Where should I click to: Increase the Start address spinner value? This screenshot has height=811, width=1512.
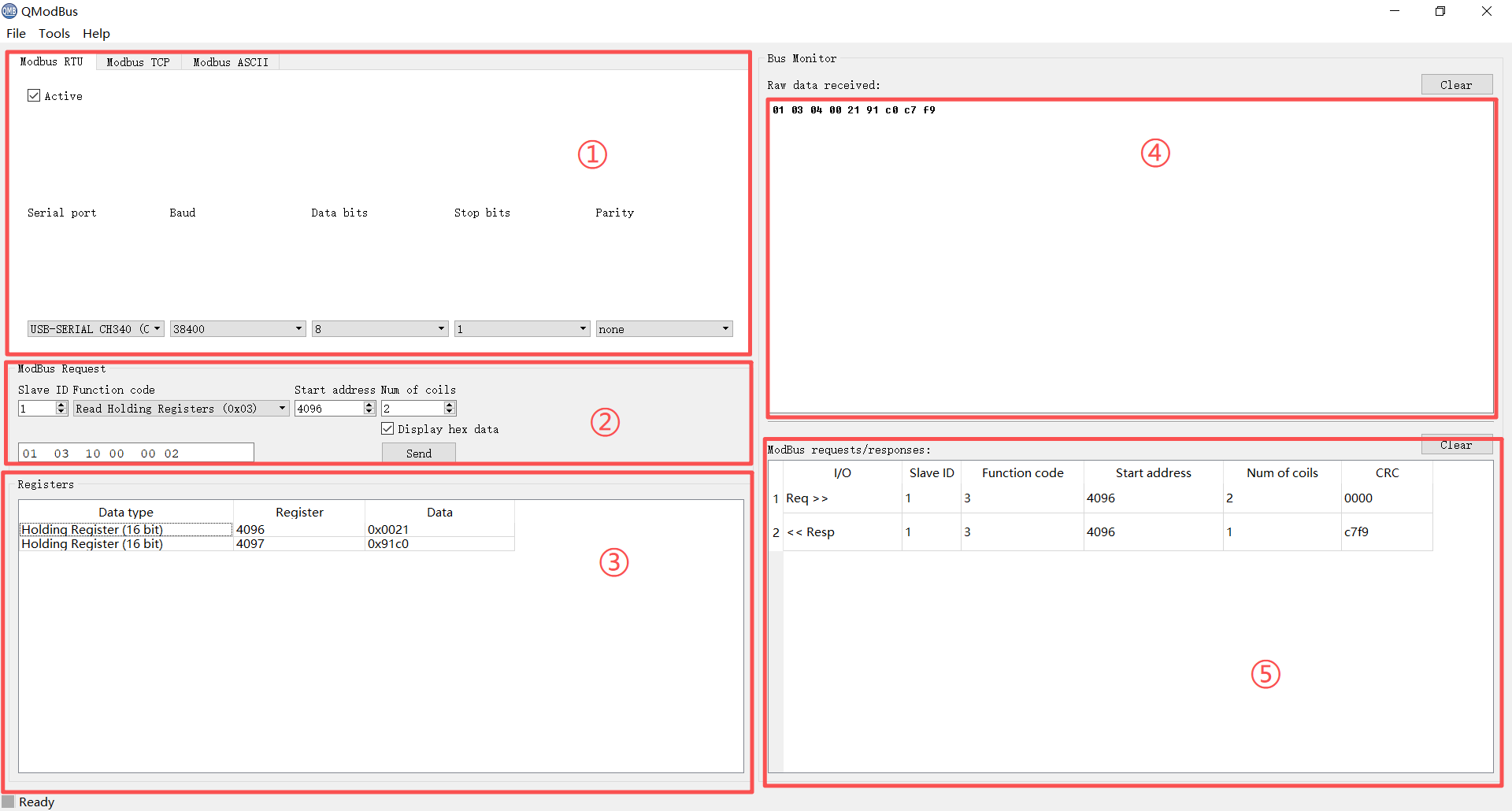tap(369, 405)
